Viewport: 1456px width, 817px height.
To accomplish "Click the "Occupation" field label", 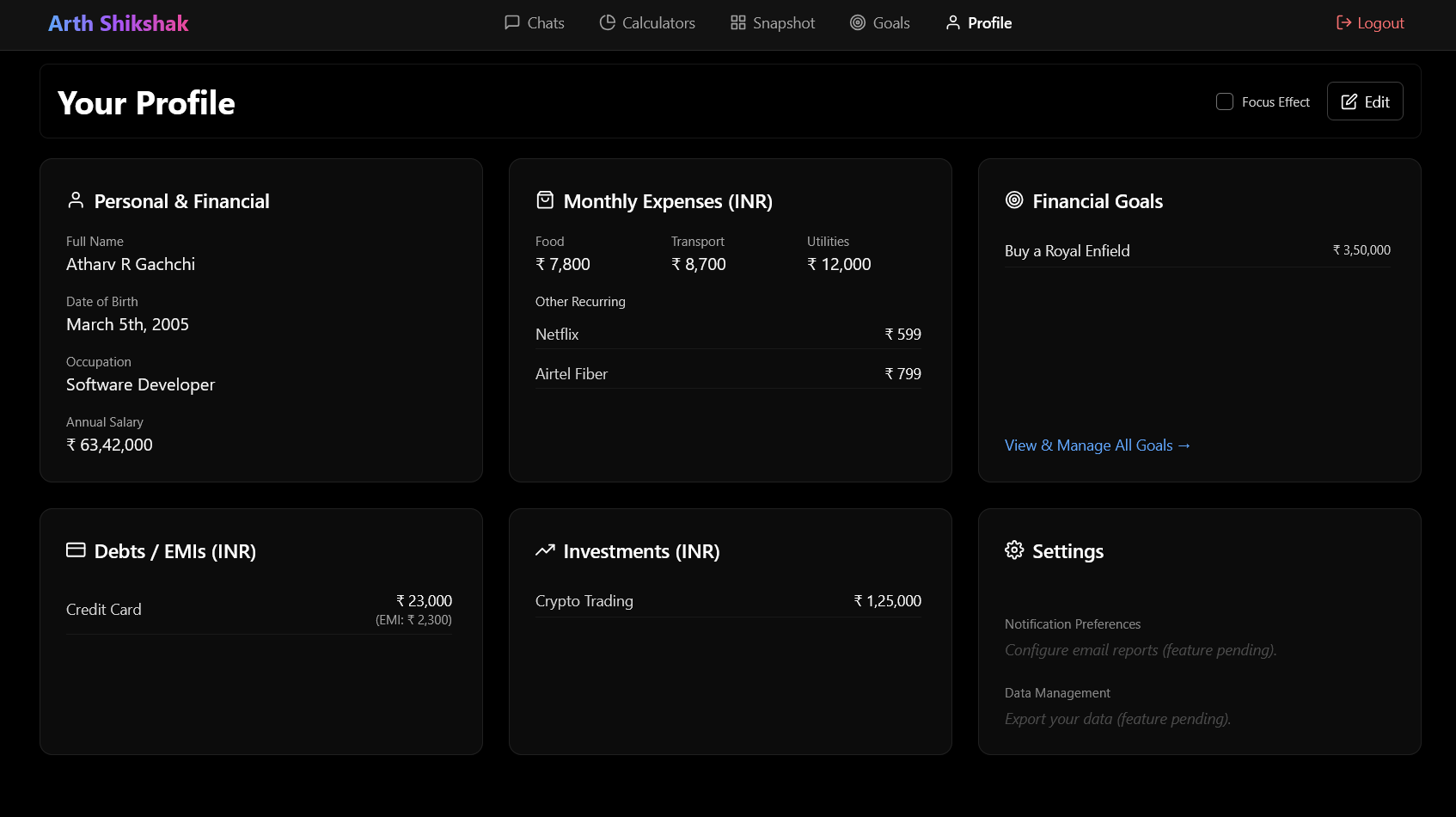I will point(98,362).
